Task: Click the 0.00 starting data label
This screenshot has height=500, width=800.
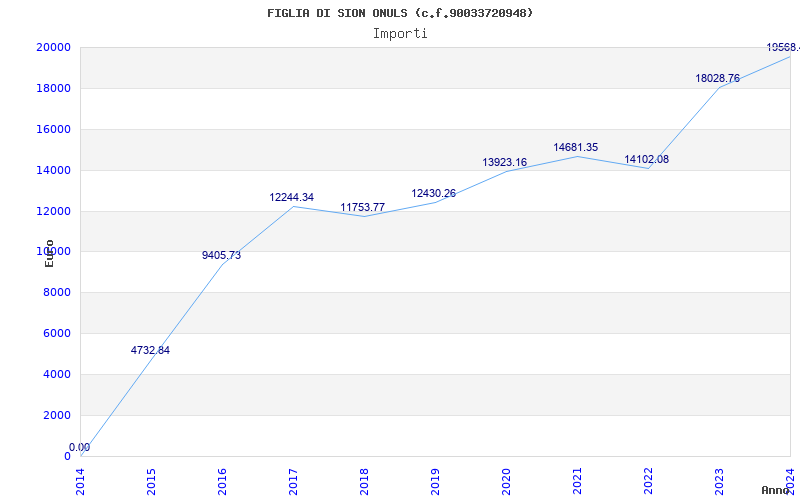Action: point(79,448)
